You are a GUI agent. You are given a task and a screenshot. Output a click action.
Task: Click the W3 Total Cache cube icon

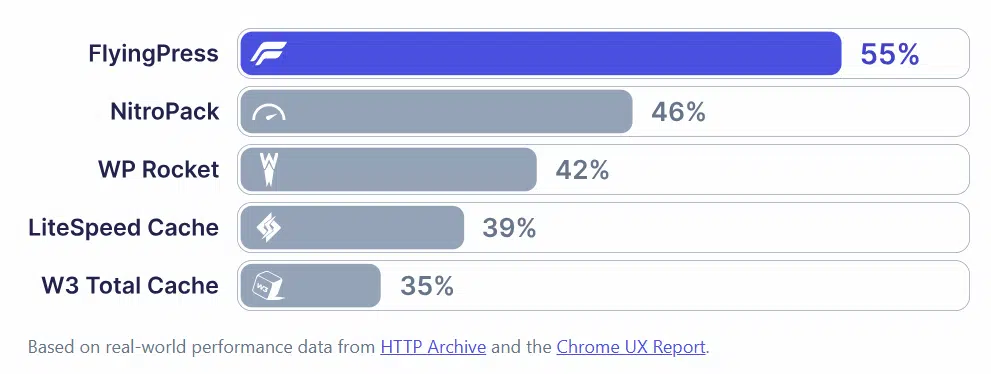(x=269, y=286)
